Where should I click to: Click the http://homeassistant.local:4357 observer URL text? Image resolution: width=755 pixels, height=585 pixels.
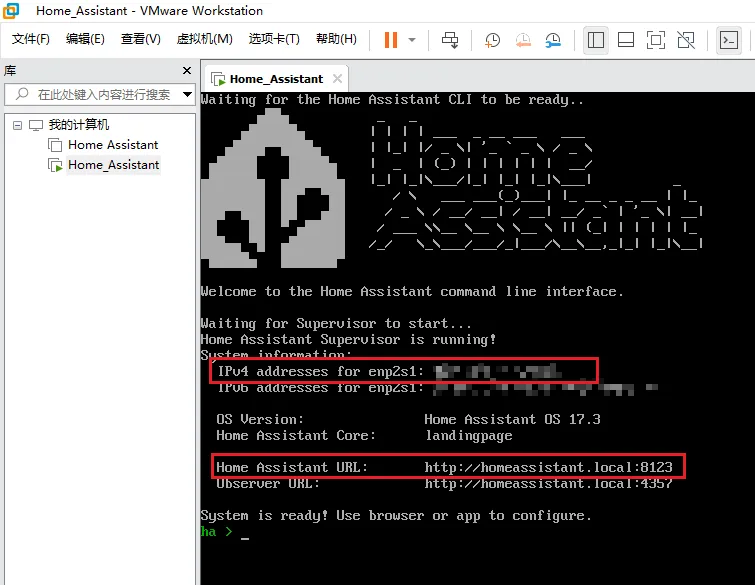[548, 483]
